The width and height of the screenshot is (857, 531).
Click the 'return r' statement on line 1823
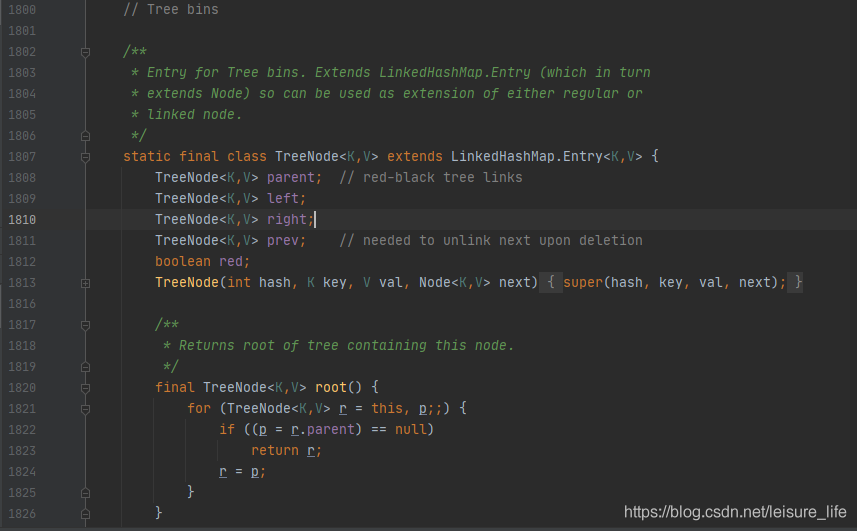[x=284, y=451]
